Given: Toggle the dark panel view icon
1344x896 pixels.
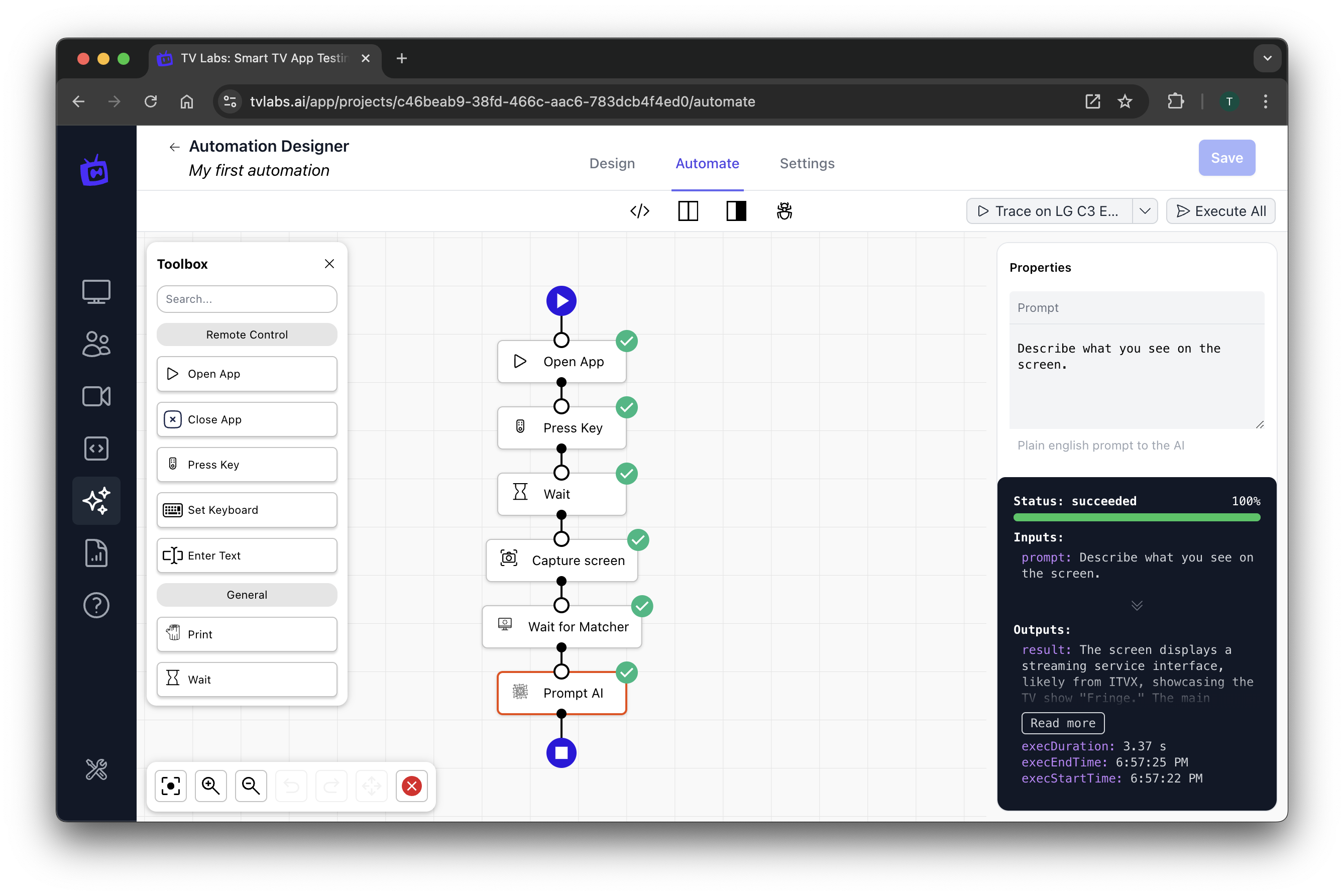Looking at the screenshot, I should tap(737, 211).
